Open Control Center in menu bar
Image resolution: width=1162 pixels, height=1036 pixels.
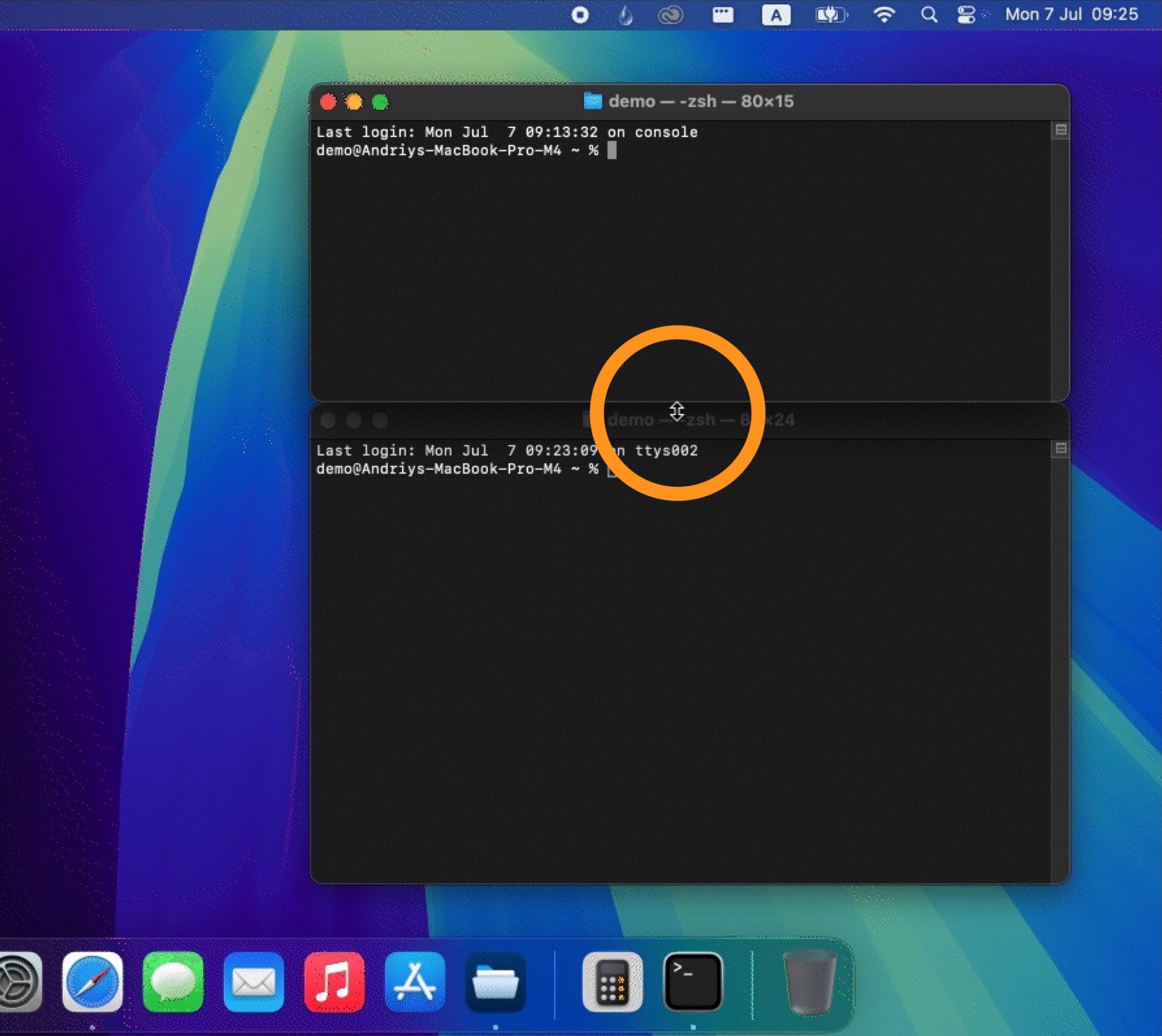pyautogui.click(x=966, y=15)
